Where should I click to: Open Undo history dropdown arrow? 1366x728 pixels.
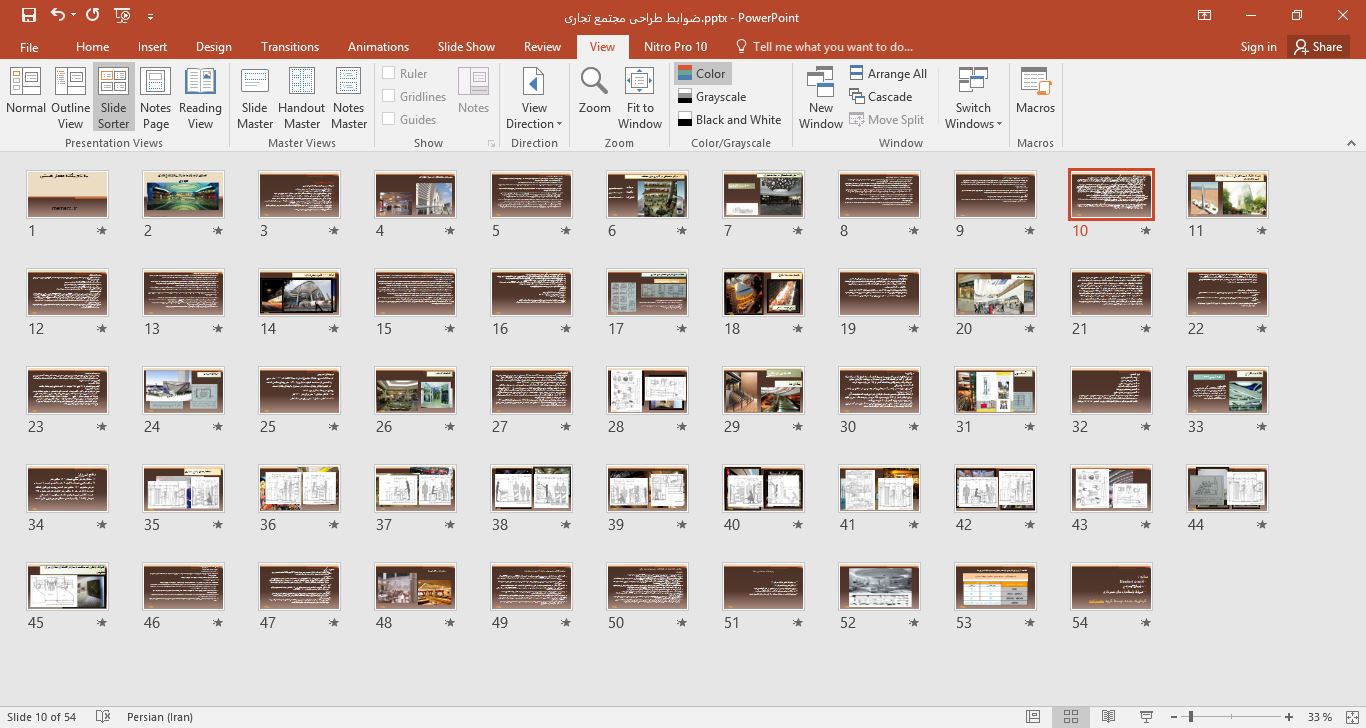click(74, 16)
